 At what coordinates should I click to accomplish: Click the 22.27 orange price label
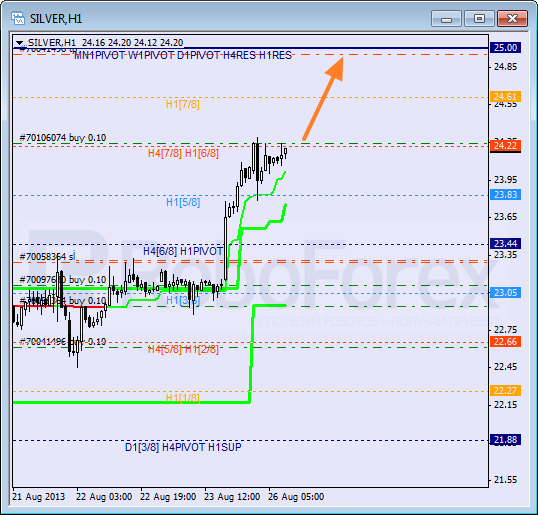(x=505, y=390)
